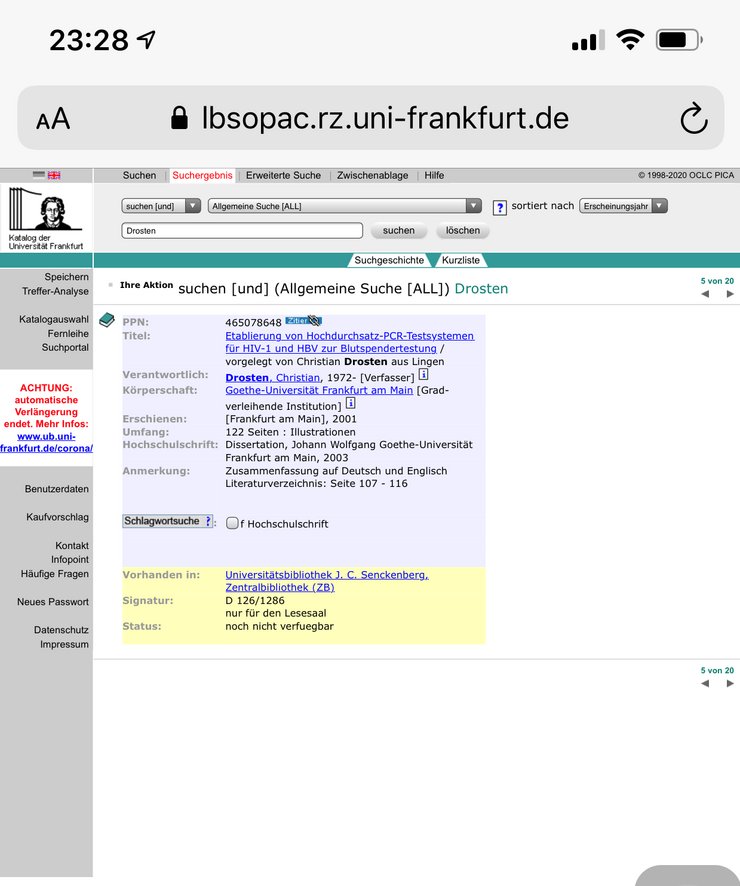Viewport: 740px width, 886px height.
Task: Open Häufige Fragen in the sidebar
Action: (55, 574)
